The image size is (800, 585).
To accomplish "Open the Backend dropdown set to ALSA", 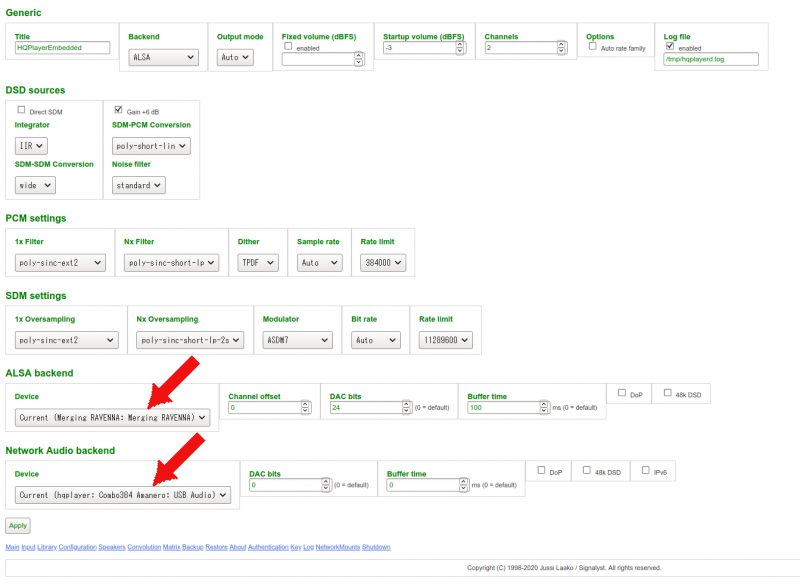I will (x=164, y=58).
